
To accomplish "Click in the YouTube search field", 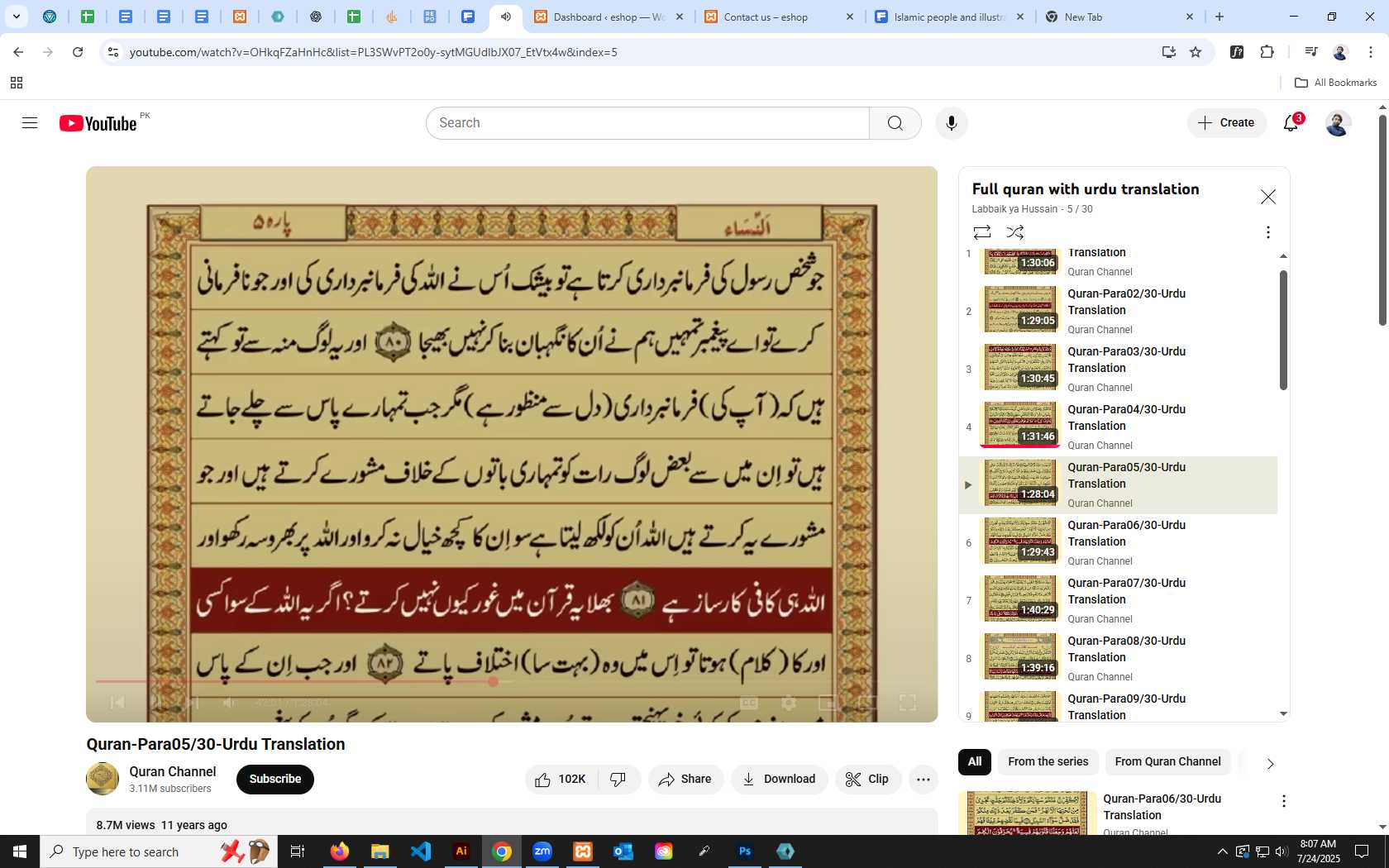I will point(647,123).
